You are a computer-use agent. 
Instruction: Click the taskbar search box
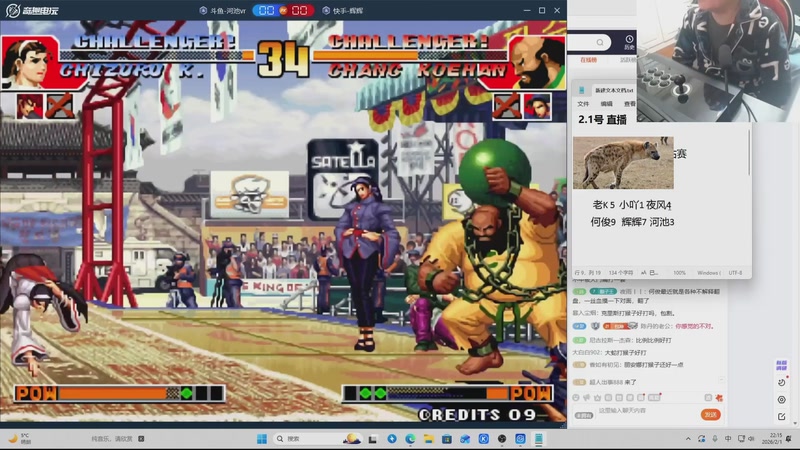[317, 439]
